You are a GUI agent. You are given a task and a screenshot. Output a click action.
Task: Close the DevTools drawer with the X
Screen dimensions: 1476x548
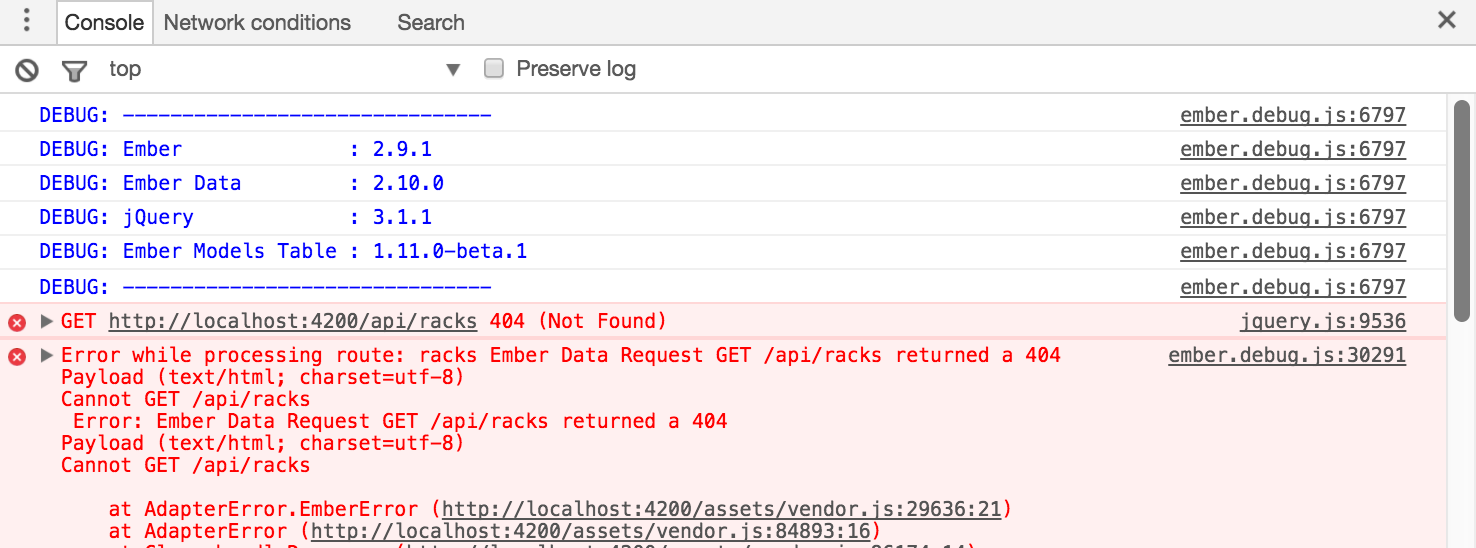(x=1446, y=20)
